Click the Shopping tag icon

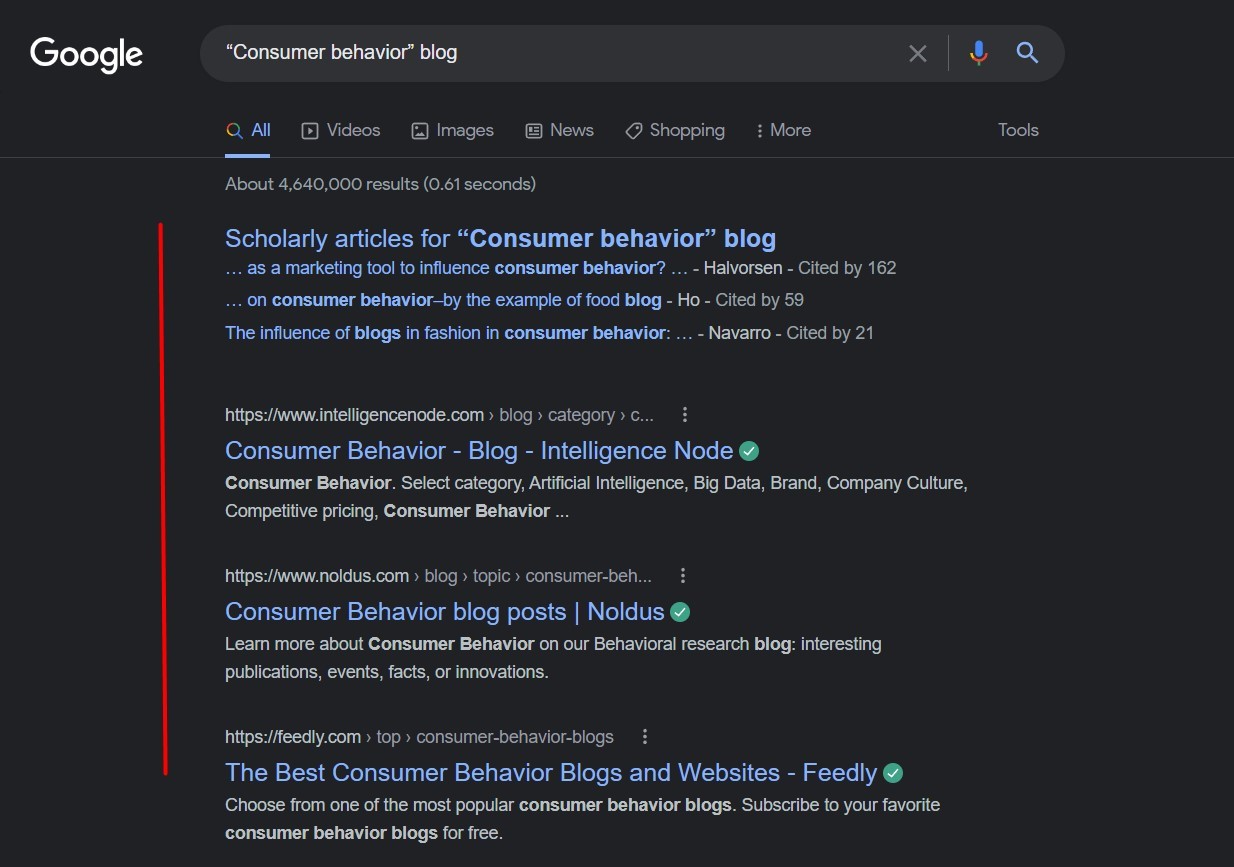tap(633, 130)
